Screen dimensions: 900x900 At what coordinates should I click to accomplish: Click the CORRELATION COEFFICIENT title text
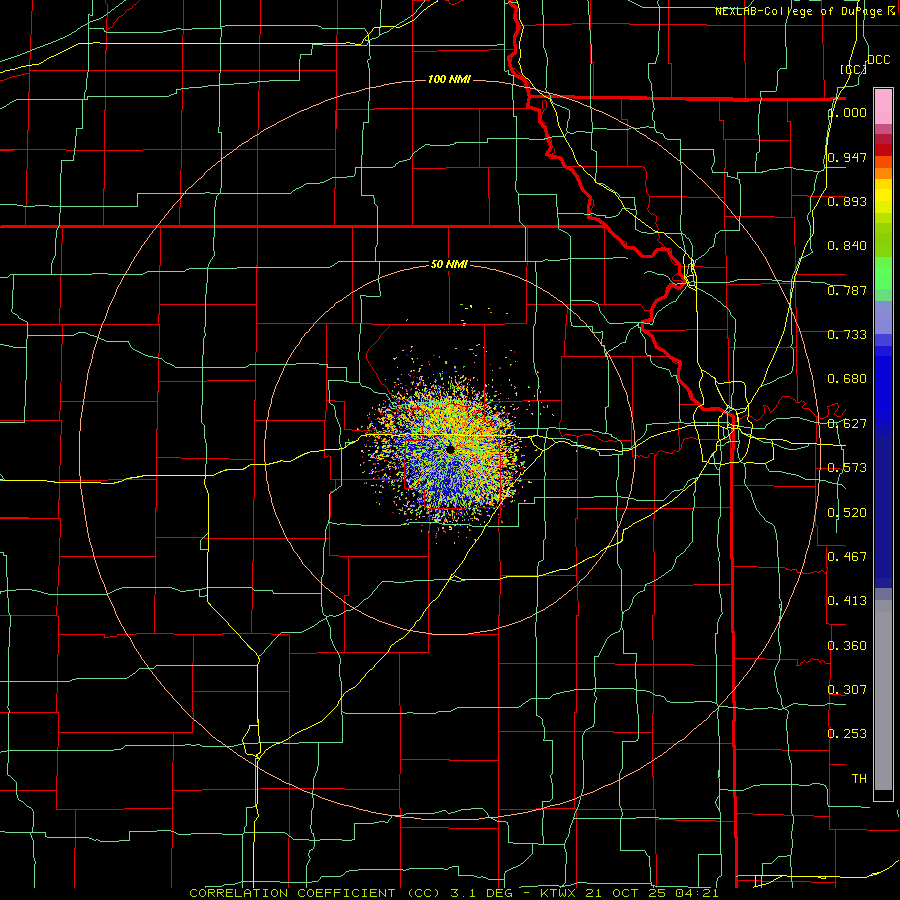[292, 893]
